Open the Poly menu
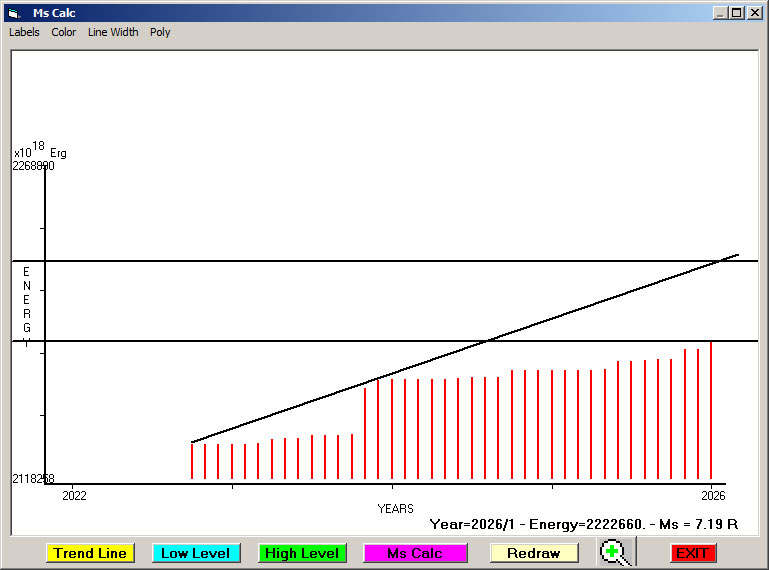The height and width of the screenshot is (570, 769). coord(160,32)
